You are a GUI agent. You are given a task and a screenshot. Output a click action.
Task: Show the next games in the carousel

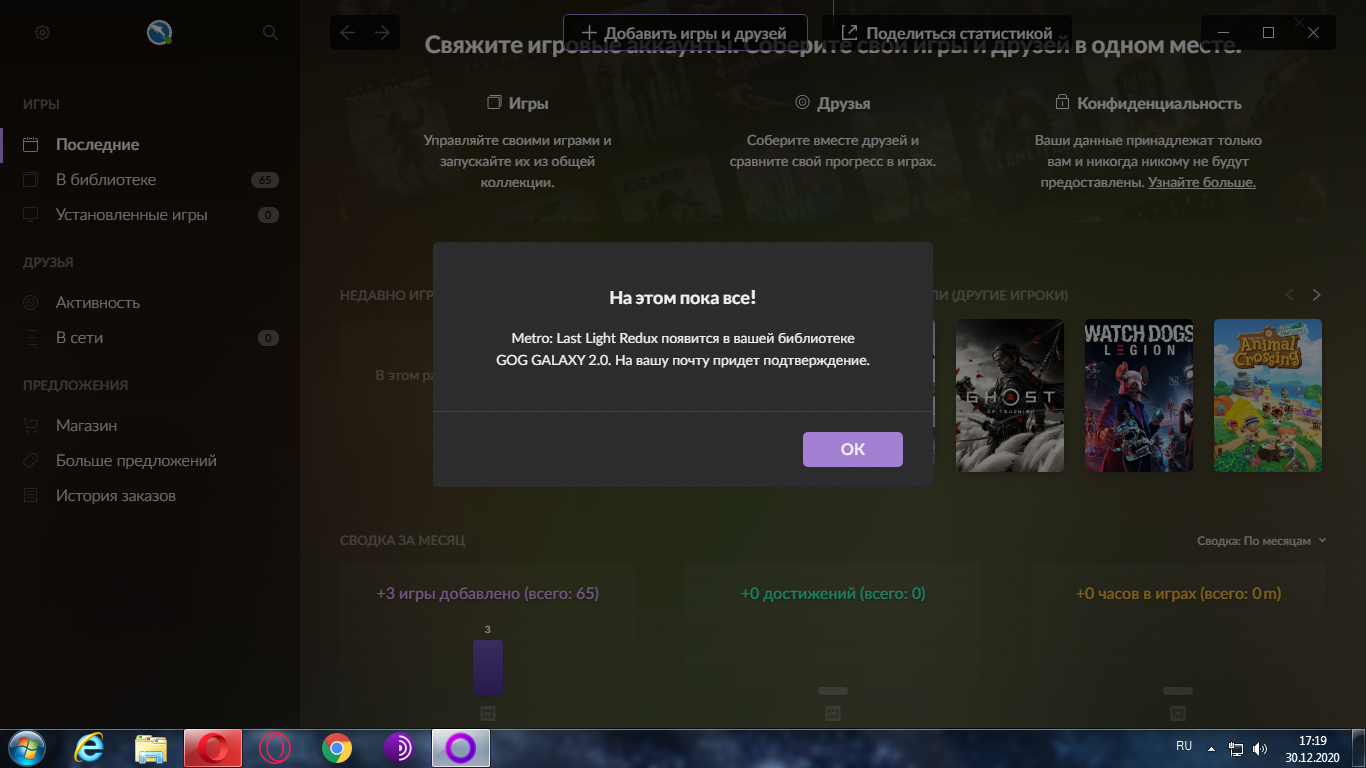1316,295
